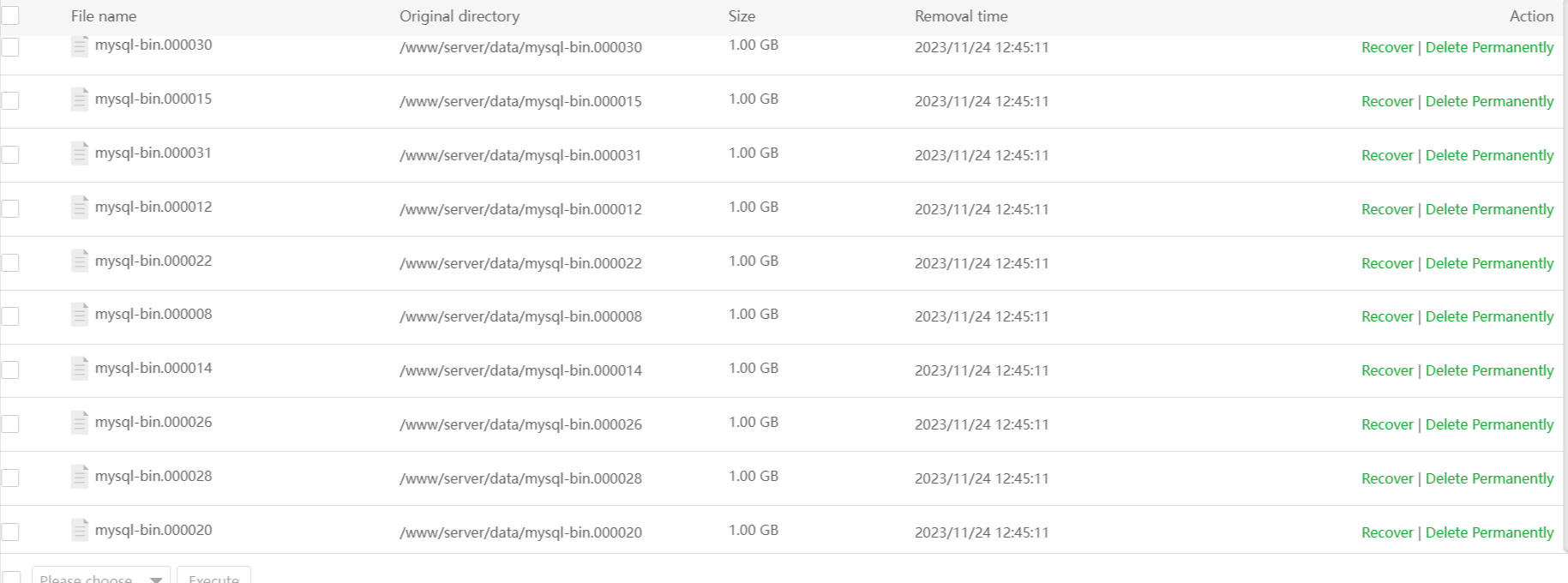Check the box for mysql-bin.000014
The width and height of the screenshot is (1568, 583).
[10, 370]
